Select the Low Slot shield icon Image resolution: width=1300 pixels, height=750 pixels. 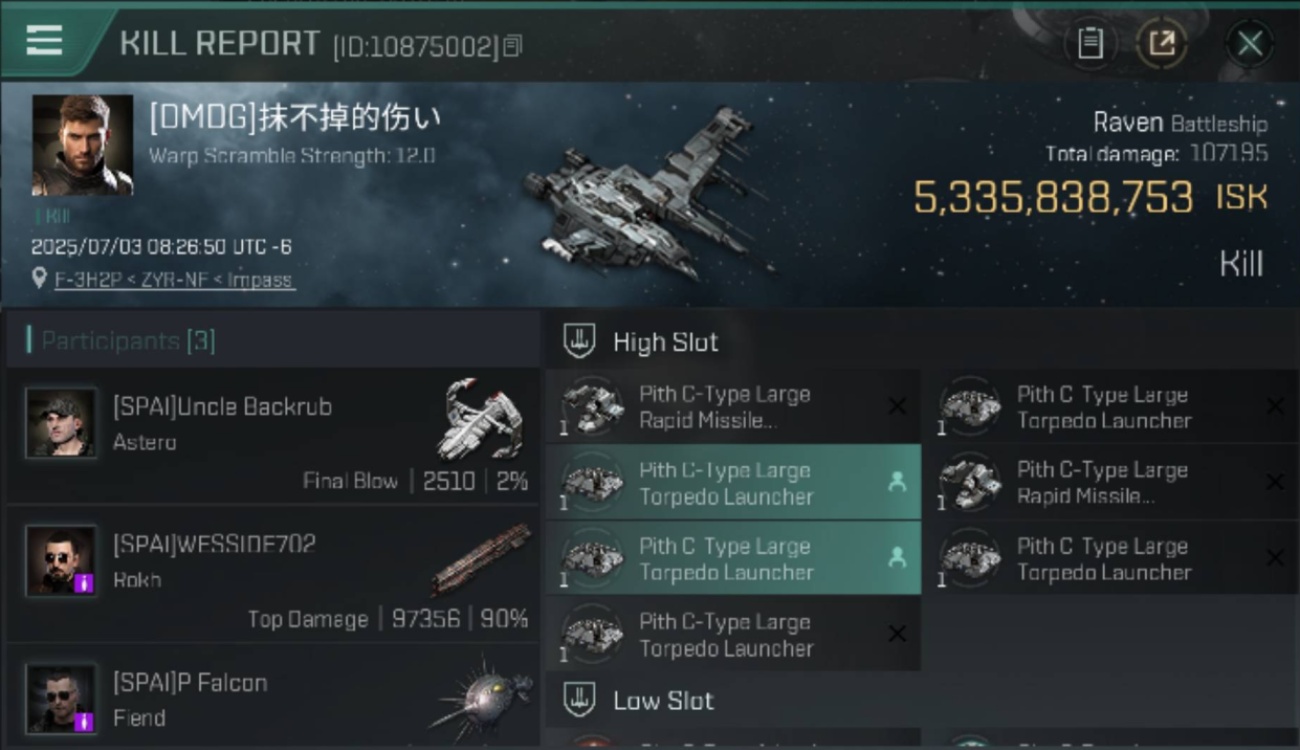pyautogui.click(x=579, y=700)
